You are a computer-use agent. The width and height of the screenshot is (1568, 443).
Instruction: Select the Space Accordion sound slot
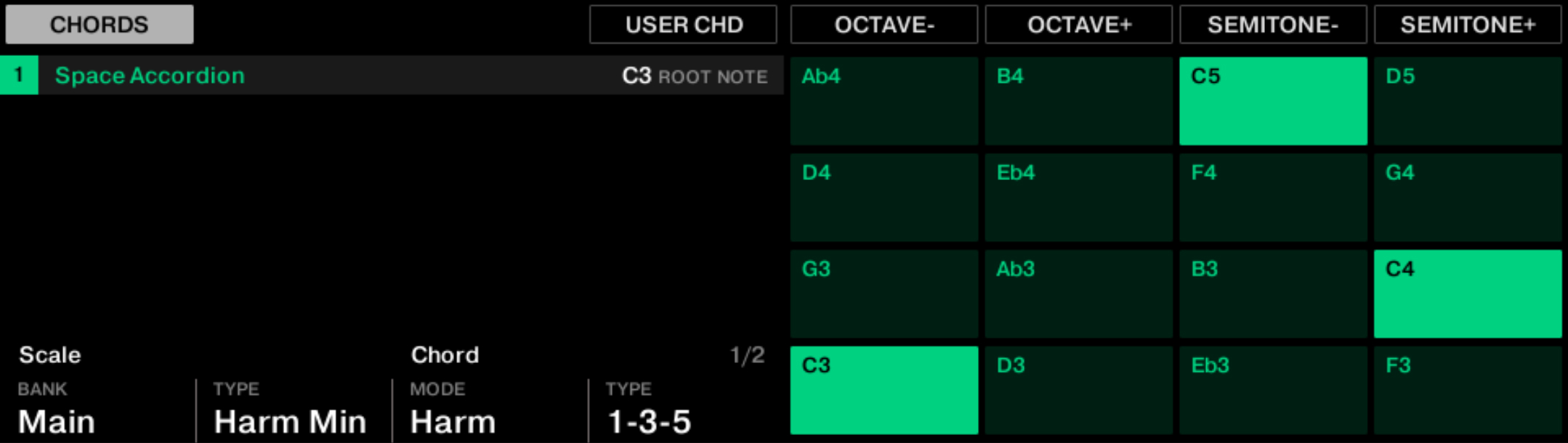pyautogui.click(x=150, y=76)
